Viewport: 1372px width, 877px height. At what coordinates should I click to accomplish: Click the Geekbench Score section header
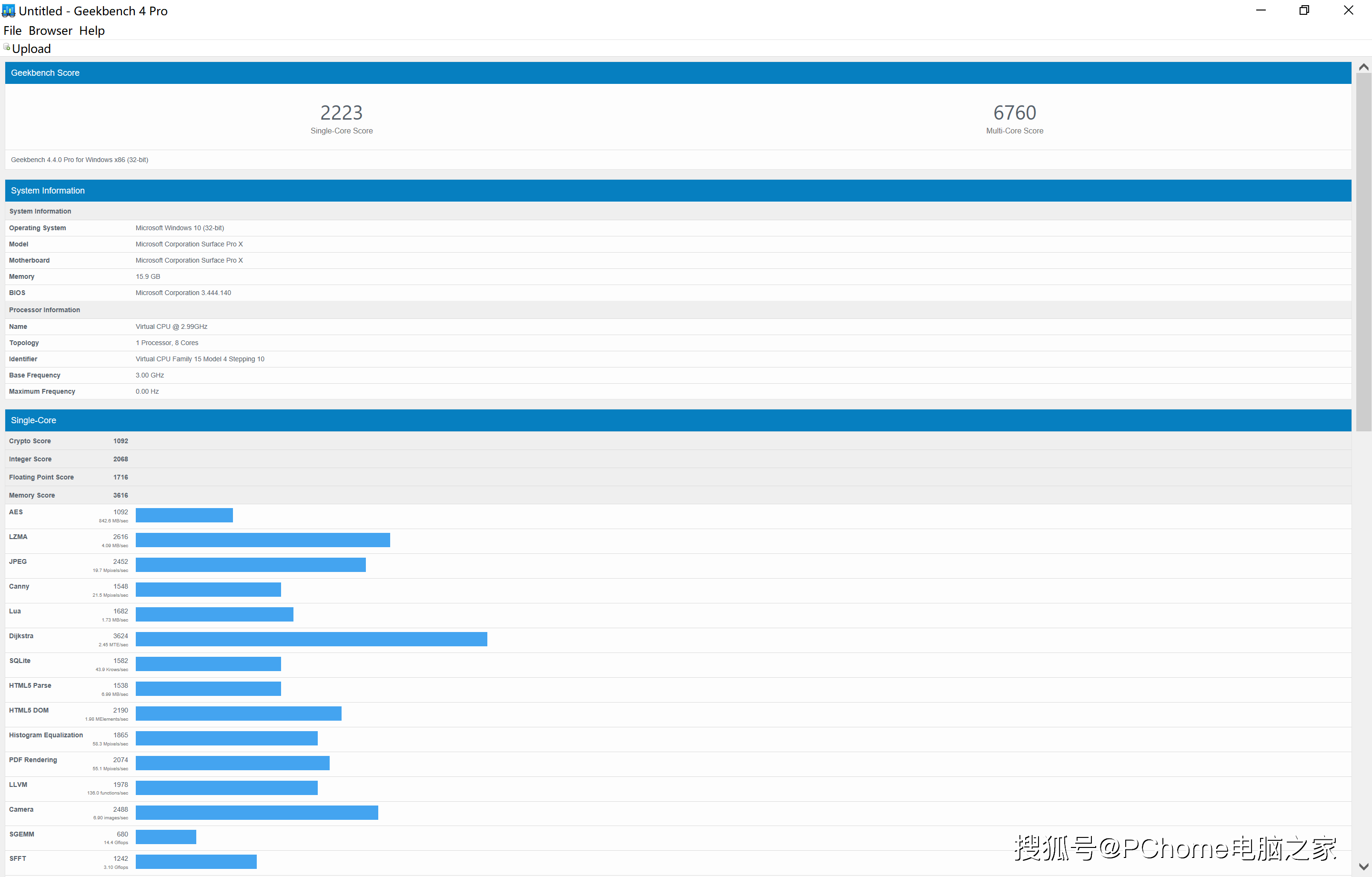45,73
